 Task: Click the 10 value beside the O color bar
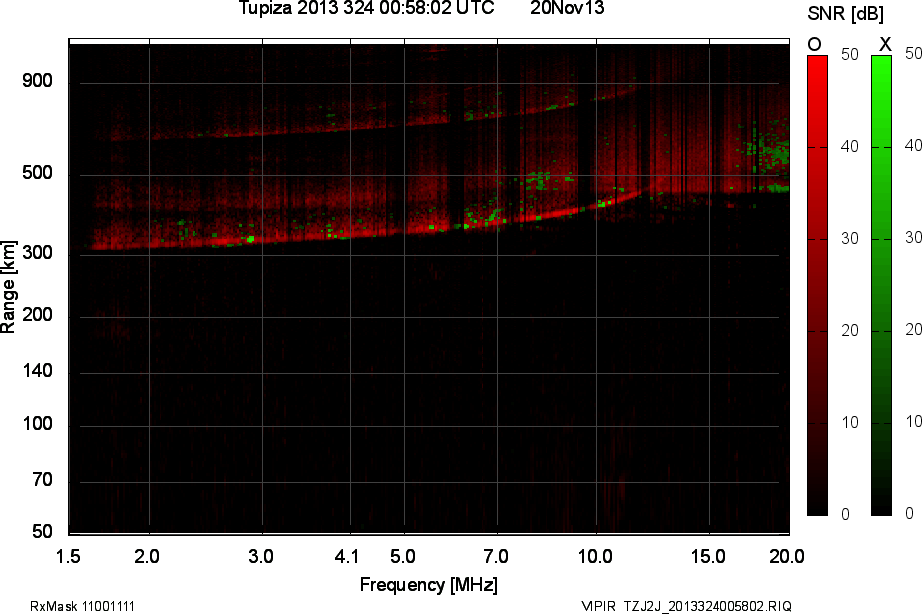tap(850, 422)
